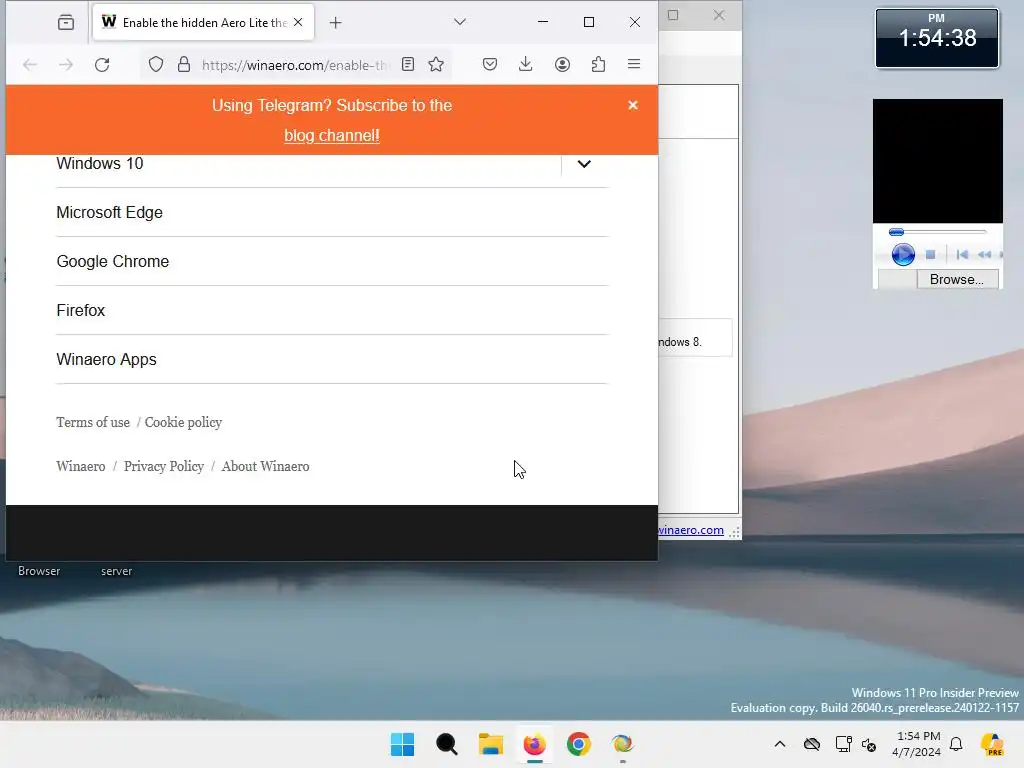Select the Winaero Aero Lite tab

coord(203,22)
